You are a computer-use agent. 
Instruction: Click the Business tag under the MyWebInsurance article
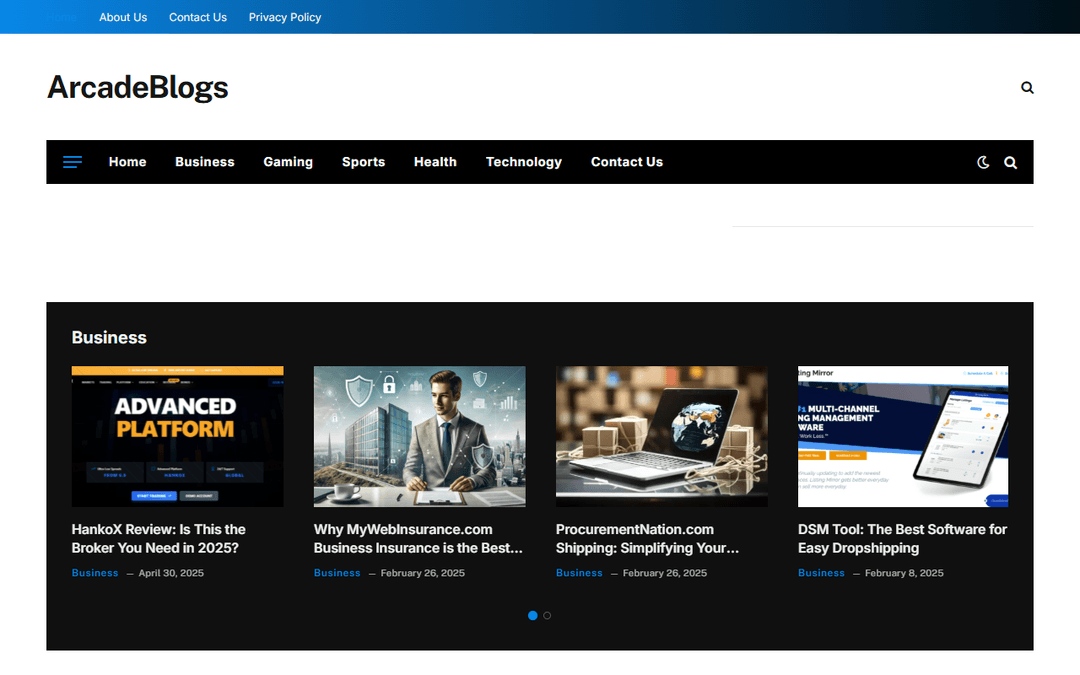tap(337, 573)
